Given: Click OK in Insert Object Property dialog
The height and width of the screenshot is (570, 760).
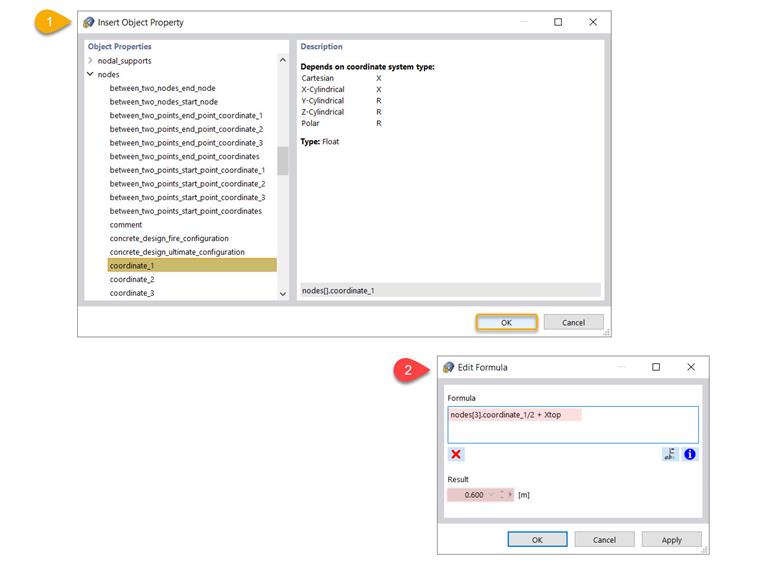Looking at the screenshot, I should point(507,322).
